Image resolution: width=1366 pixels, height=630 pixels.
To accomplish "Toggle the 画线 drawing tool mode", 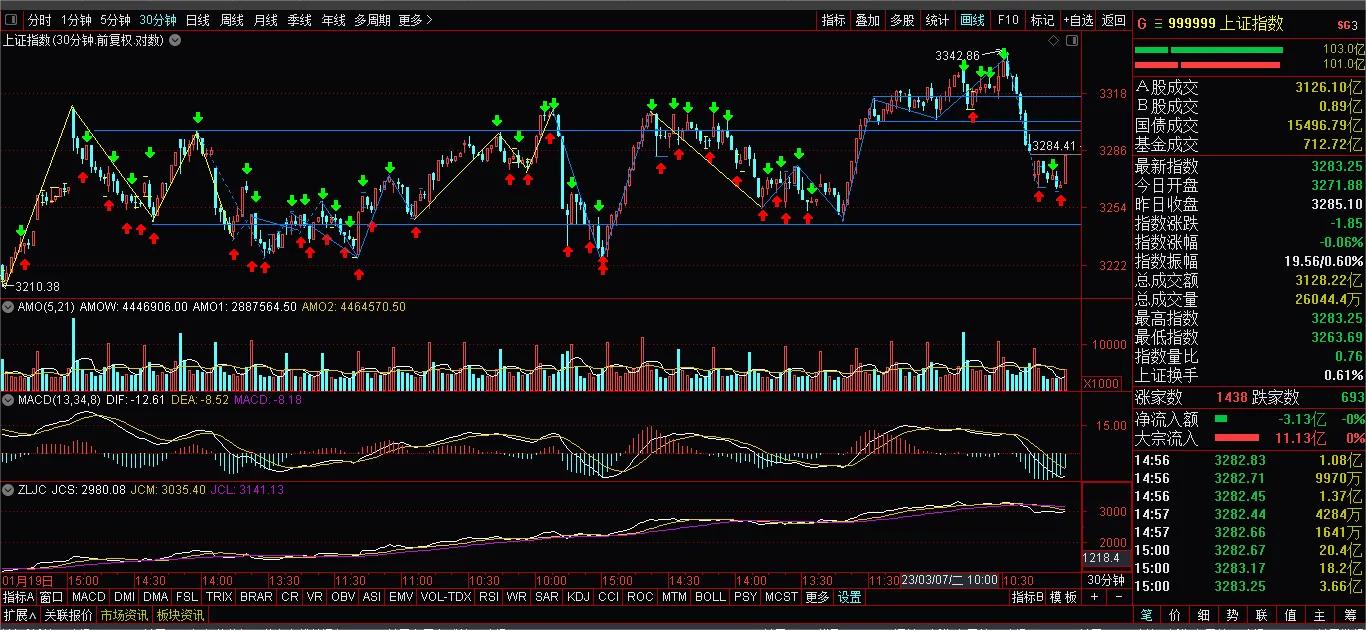I will (x=972, y=20).
